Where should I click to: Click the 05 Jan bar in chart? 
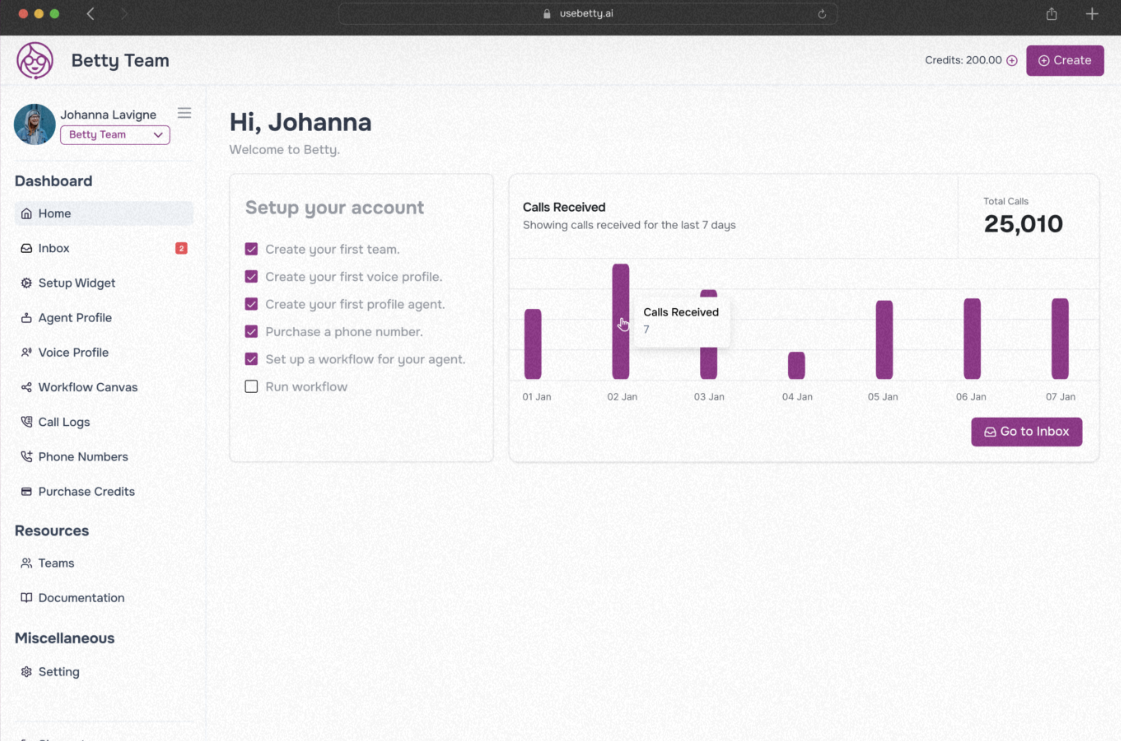(884, 340)
